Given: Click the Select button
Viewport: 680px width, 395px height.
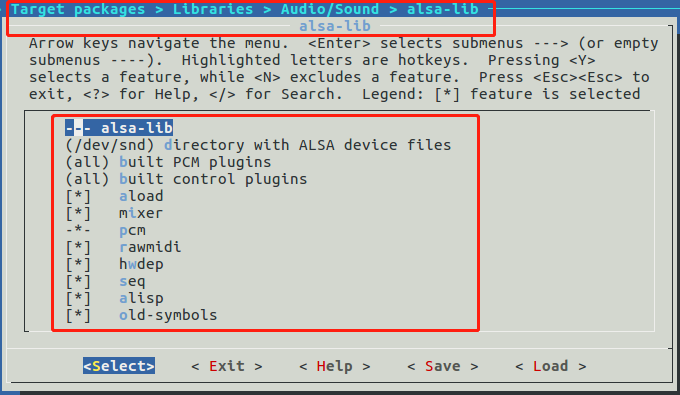Looking at the screenshot, I should point(119,366).
